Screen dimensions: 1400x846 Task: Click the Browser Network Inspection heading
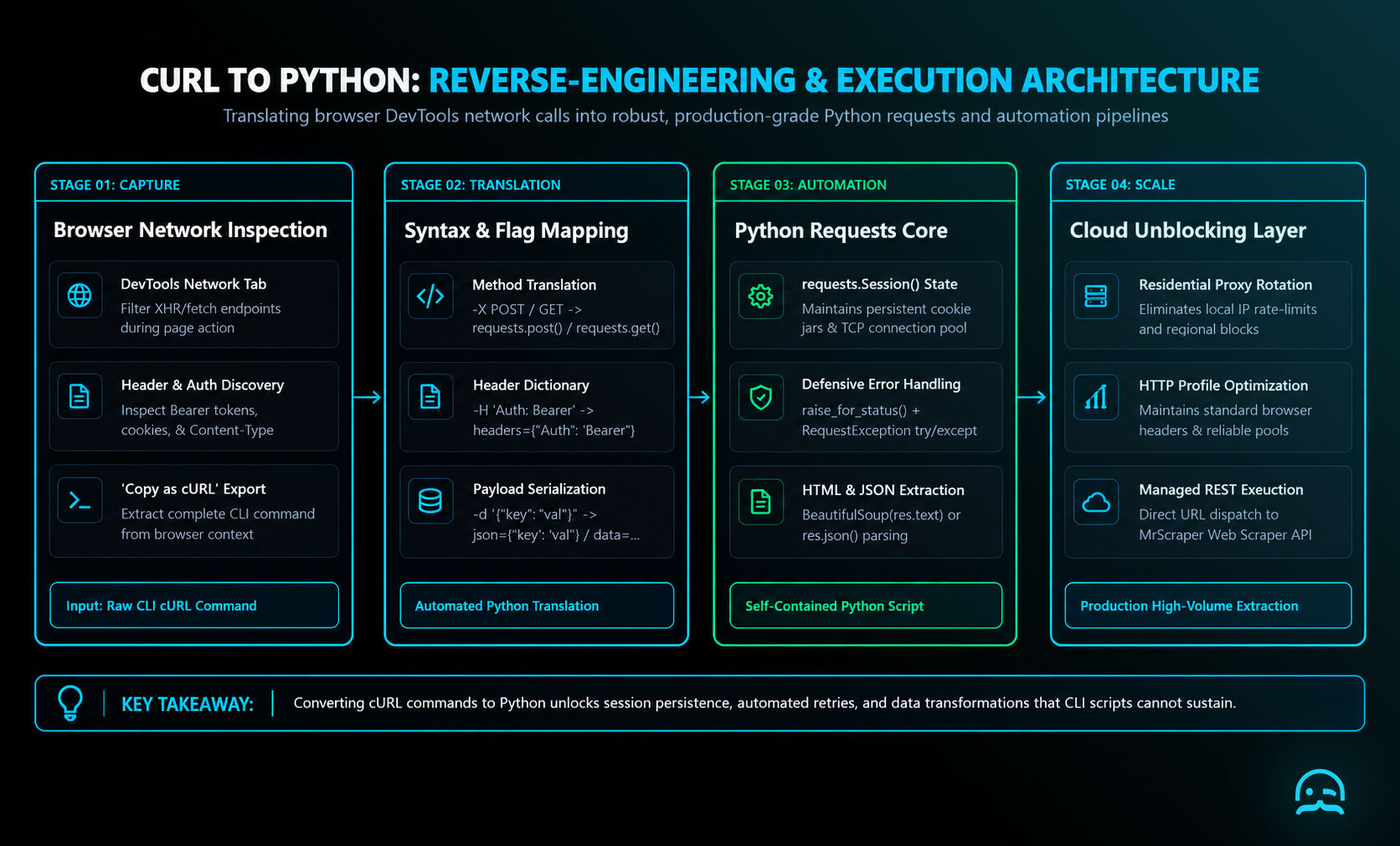click(x=190, y=230)
